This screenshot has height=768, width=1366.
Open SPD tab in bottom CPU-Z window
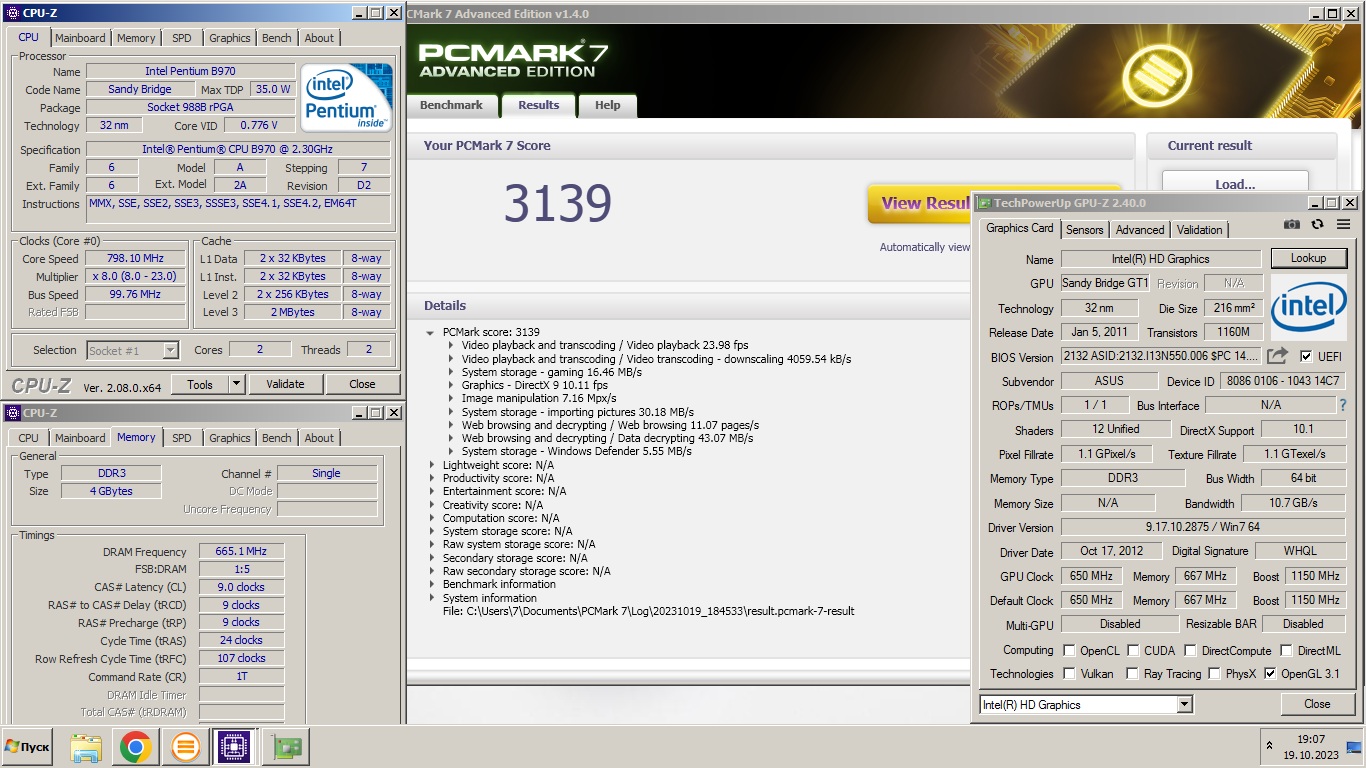(x=181, y=438)
